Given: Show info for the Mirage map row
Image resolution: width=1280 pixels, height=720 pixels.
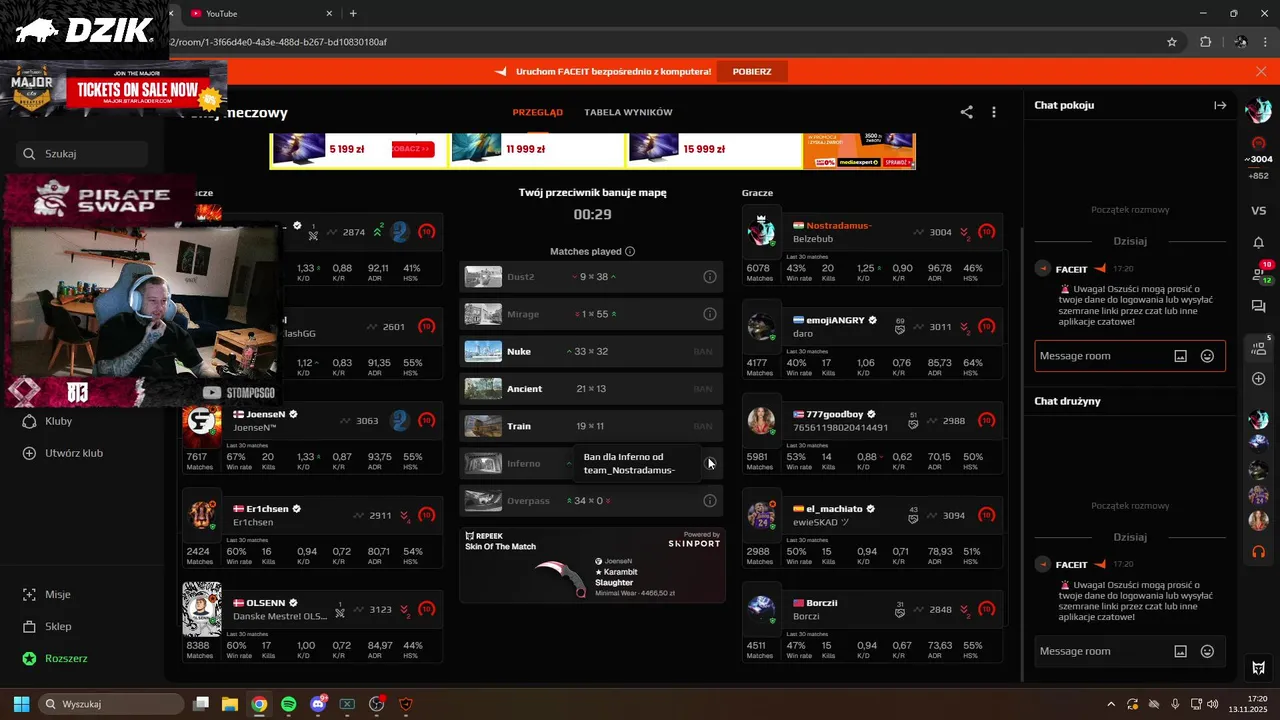Looking at the screenshot, I should pyautogui.click(x=709, y=314).
